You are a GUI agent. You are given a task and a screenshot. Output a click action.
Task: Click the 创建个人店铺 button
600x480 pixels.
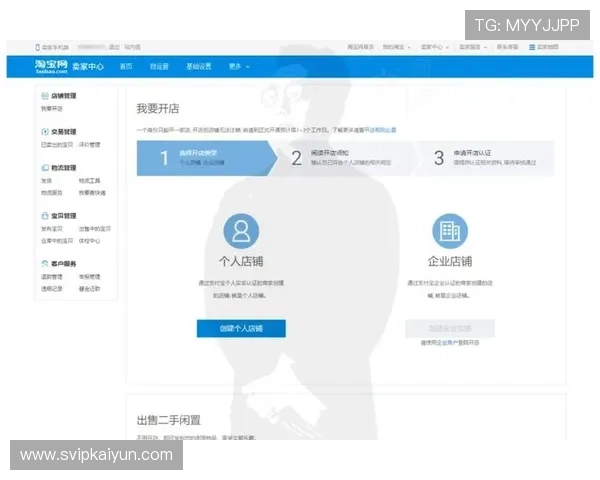click(241, 328)
